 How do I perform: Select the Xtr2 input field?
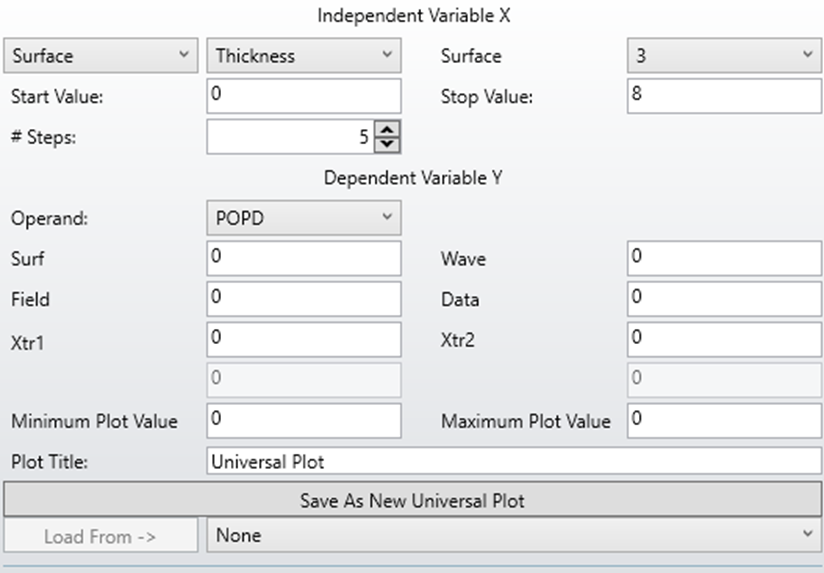point(724,339)
